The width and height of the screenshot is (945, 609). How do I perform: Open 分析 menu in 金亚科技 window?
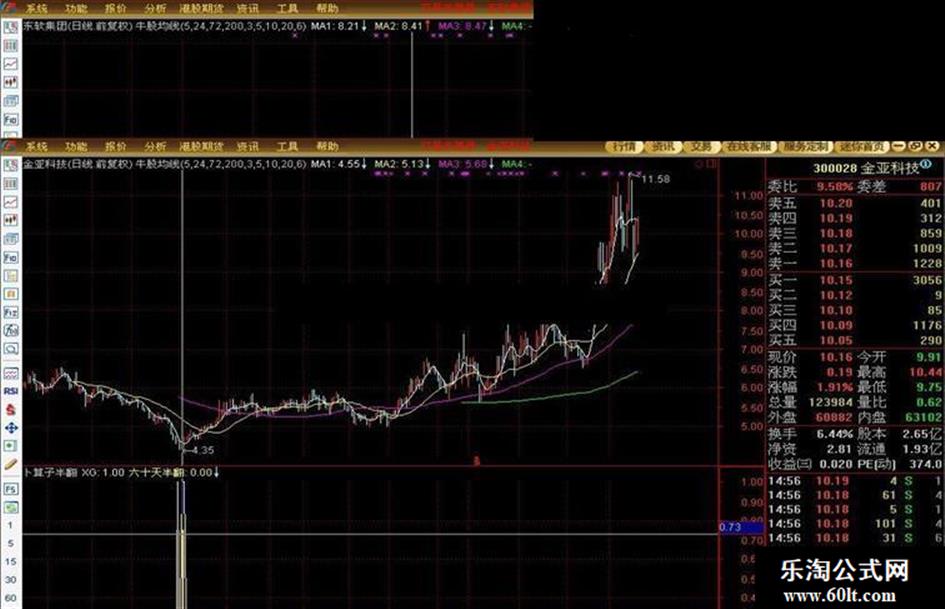point(155,147)
